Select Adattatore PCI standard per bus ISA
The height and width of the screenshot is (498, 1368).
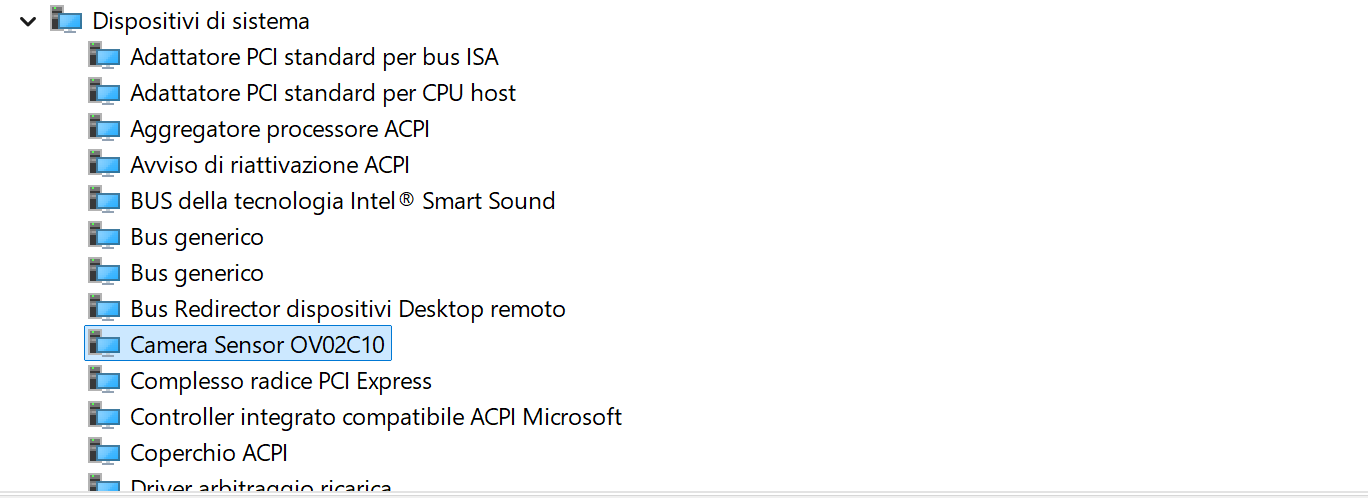point(314,57)
